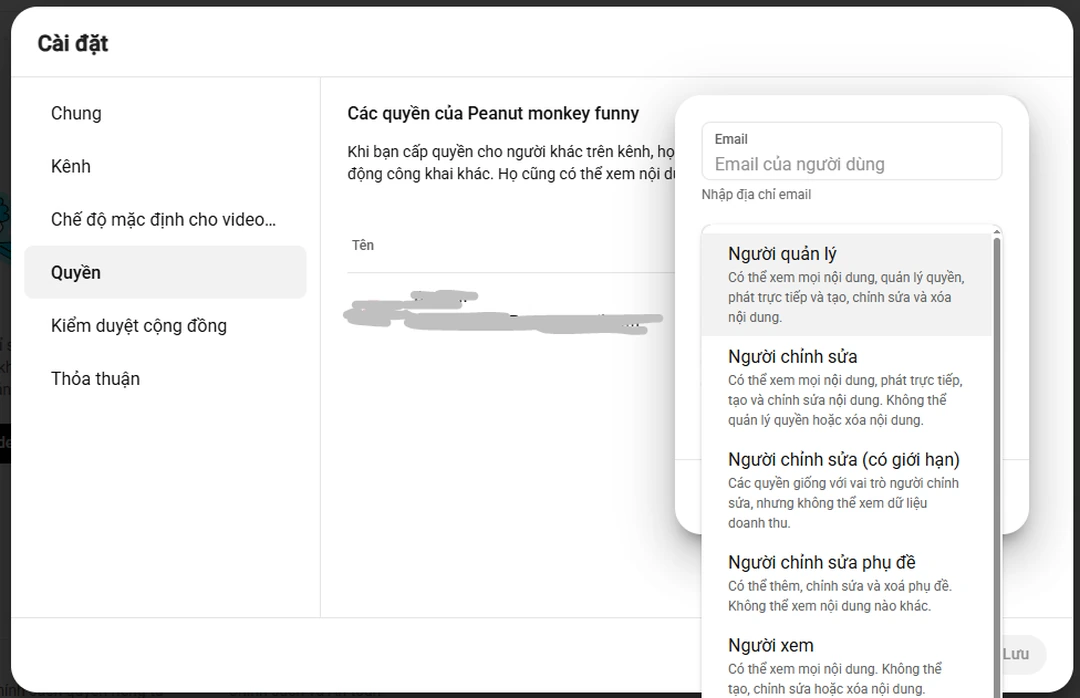This screenshot has height=698, width=1080.
Task: Pick Người chỉnh sửa (có giới hạn) role
Action: (x=847, y=490)
